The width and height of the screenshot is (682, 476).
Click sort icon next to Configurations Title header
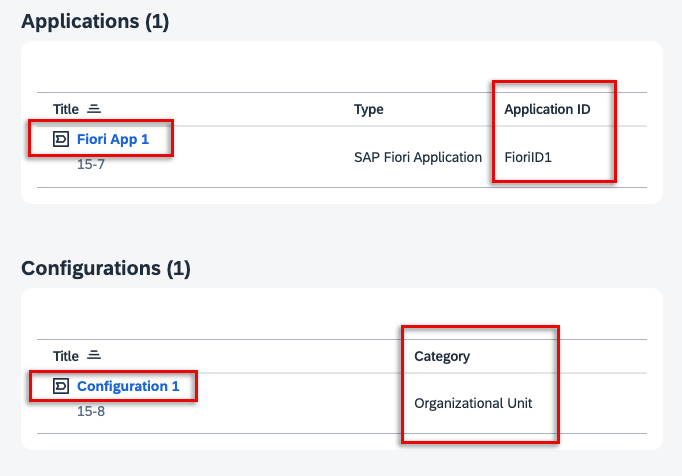click(93, 355)
